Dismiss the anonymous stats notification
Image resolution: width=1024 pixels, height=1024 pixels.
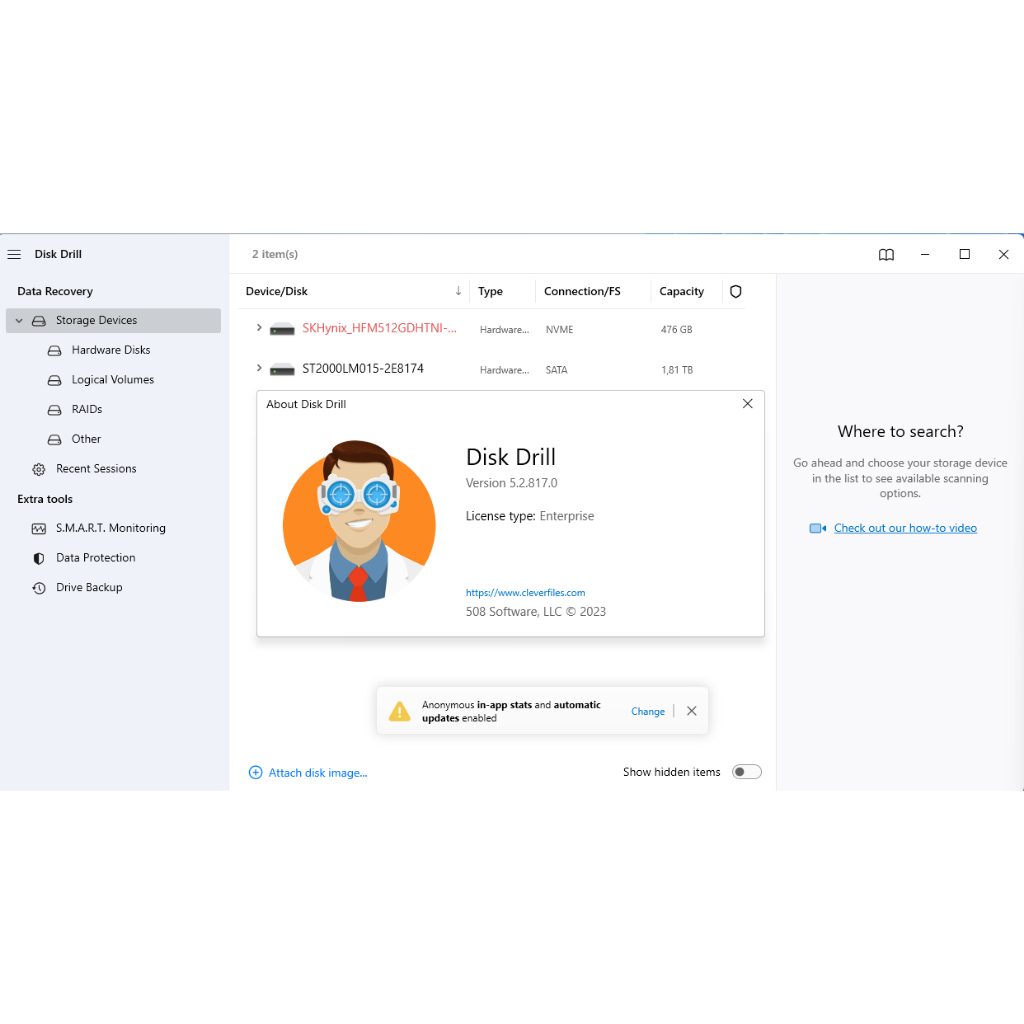pos(692,711)
